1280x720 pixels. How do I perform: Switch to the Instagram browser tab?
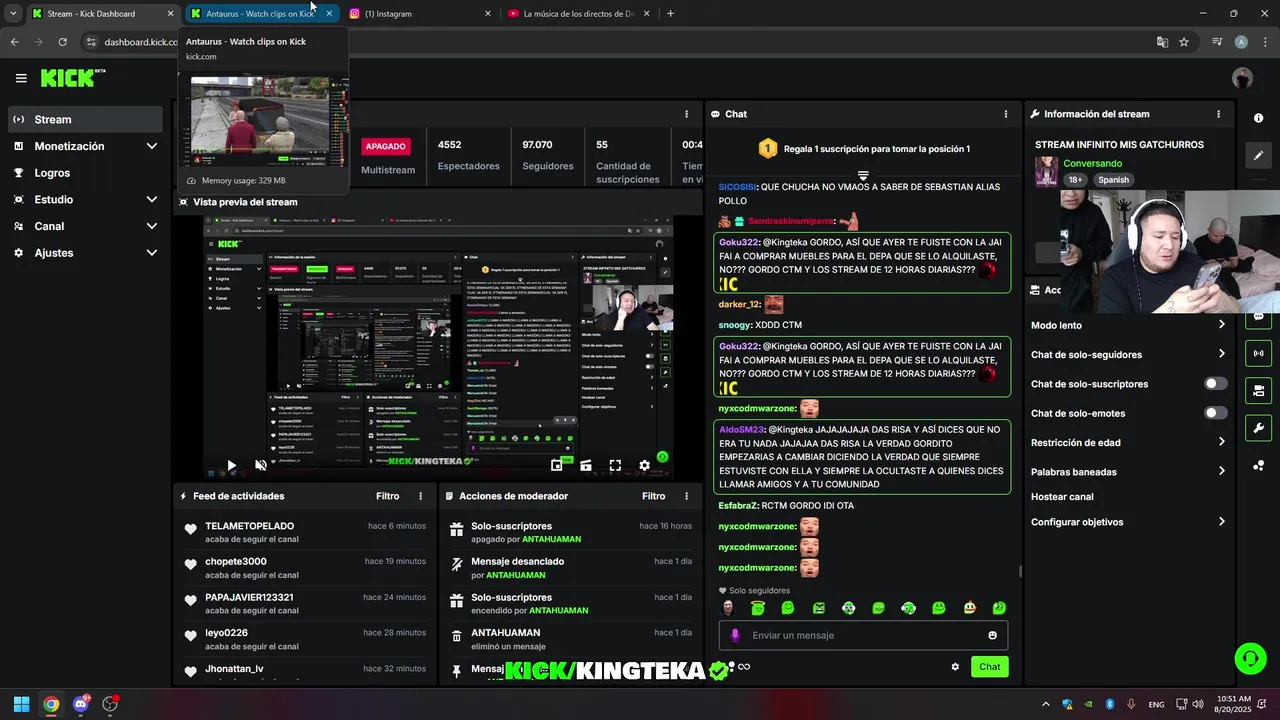pyautogui.click(x=420, y=14)
